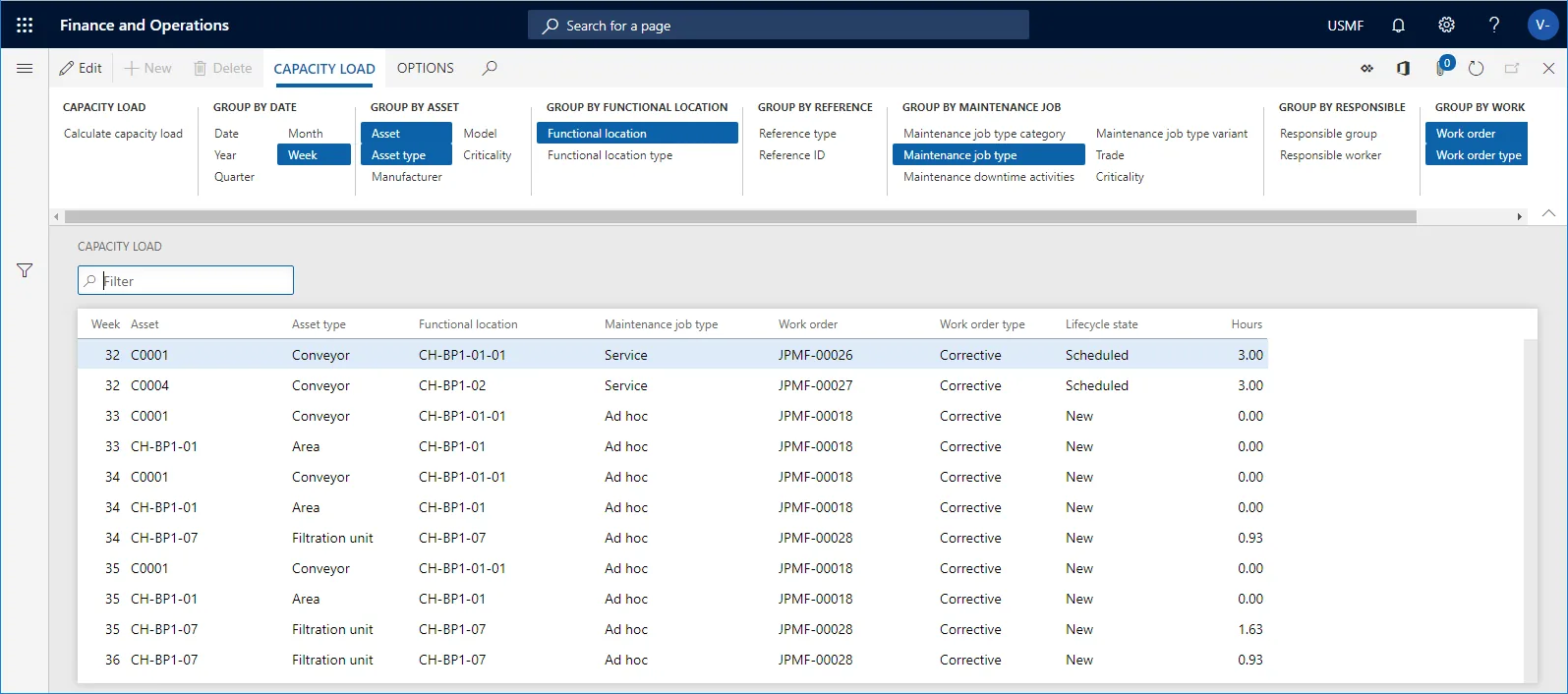Toggle grouping by Month
Screen dimensions: 1568x694
click(x=306, y=134)
